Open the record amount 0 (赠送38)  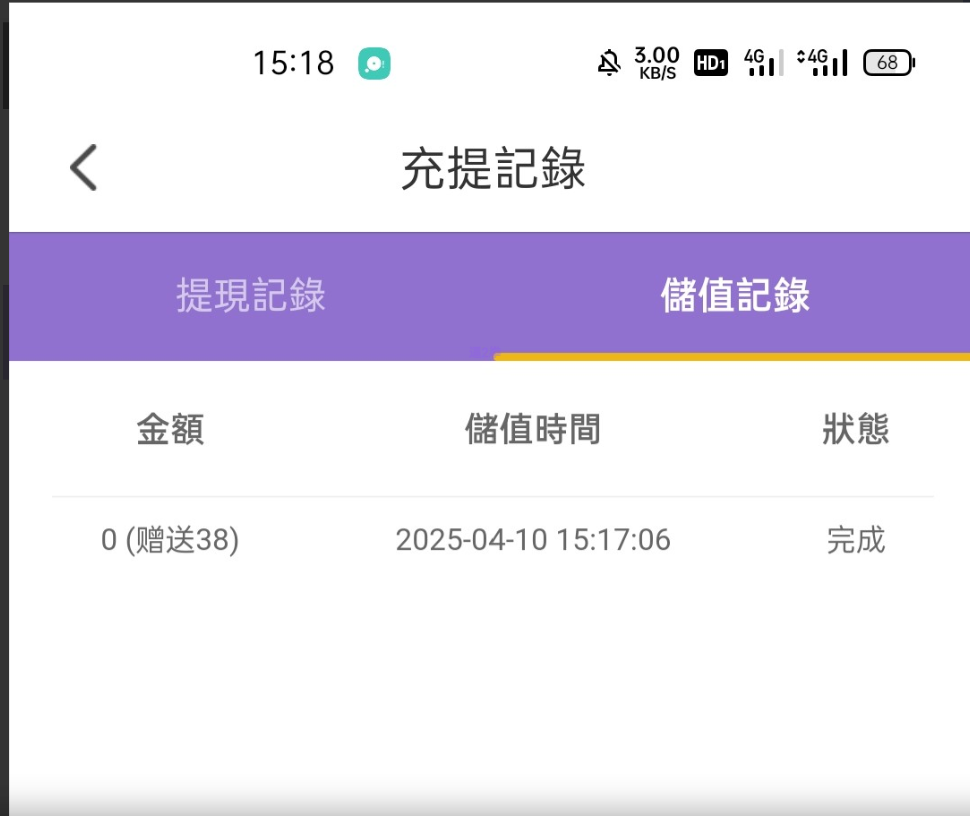(170, 540)
